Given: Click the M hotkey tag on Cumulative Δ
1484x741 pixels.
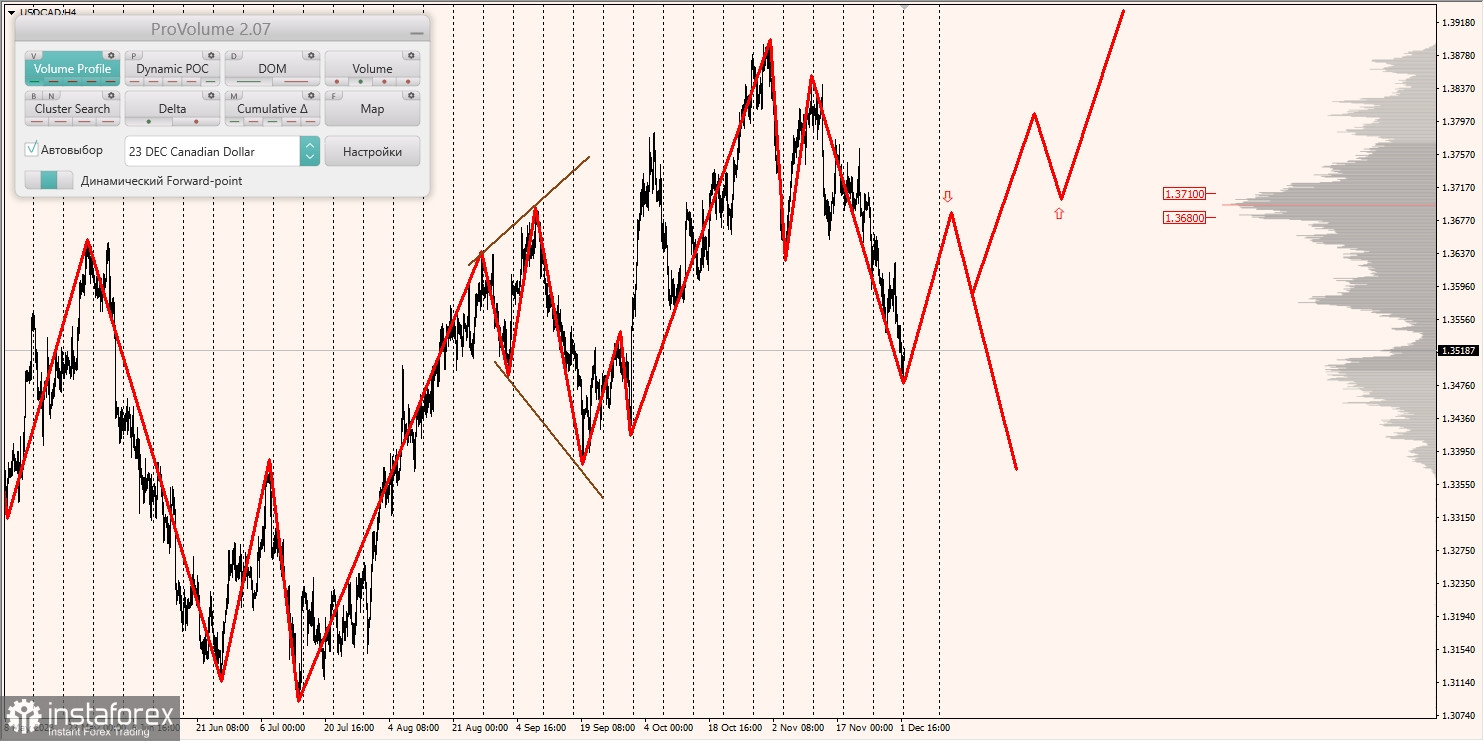Looking at the screenshot, I should (x=234, y=96).
